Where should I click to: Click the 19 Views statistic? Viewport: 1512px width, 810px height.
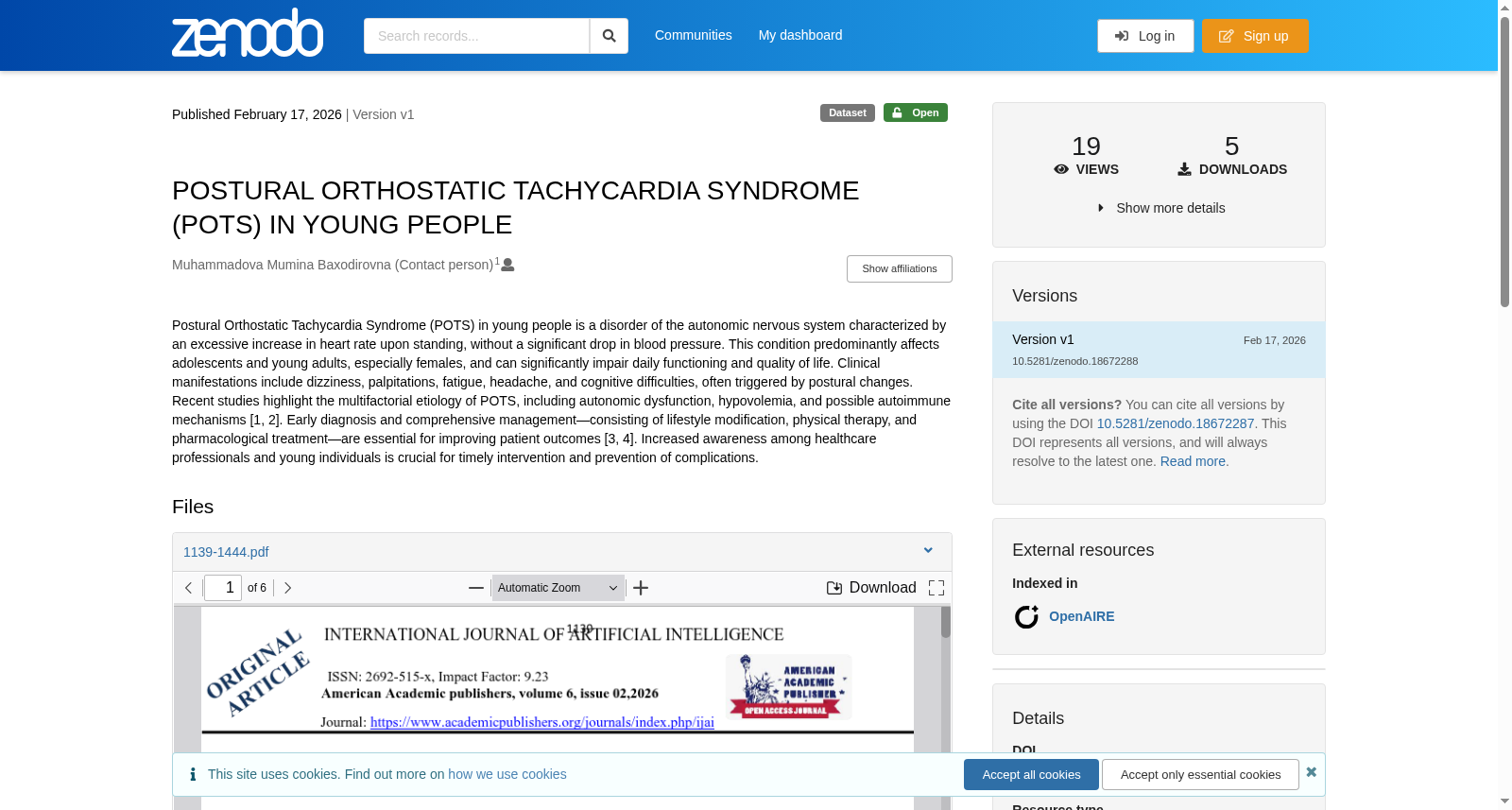click(1087, 156)
